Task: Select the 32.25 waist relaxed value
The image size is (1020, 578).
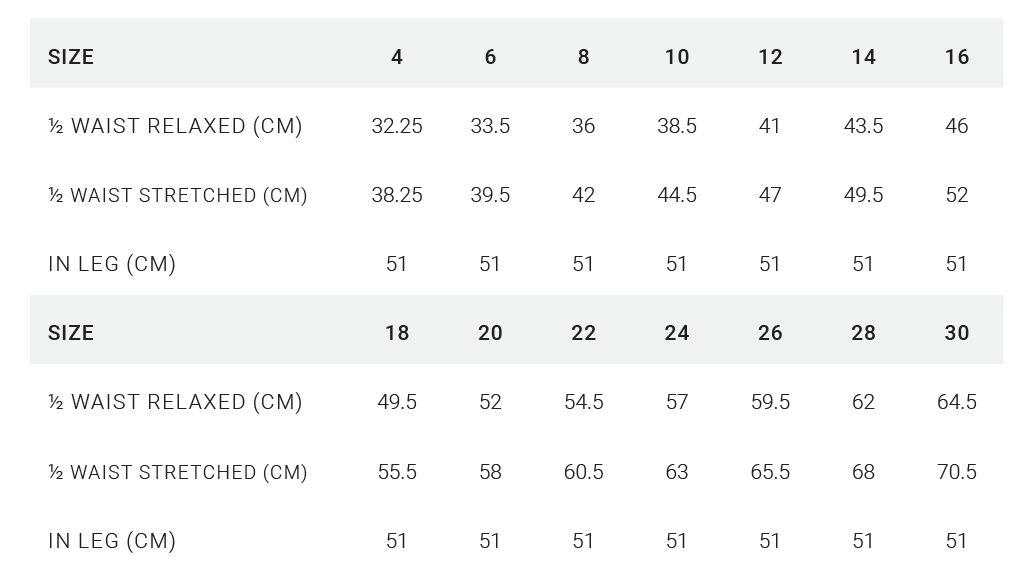Action: pyautogui.click(x=397, y=126)
